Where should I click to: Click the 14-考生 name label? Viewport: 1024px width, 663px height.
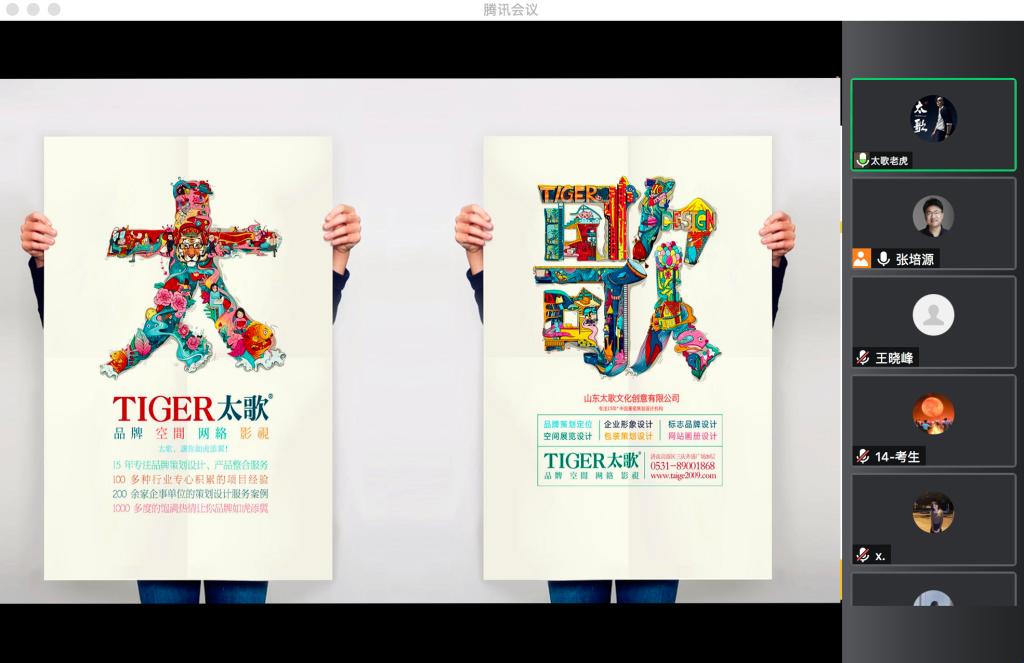point(897,456)
